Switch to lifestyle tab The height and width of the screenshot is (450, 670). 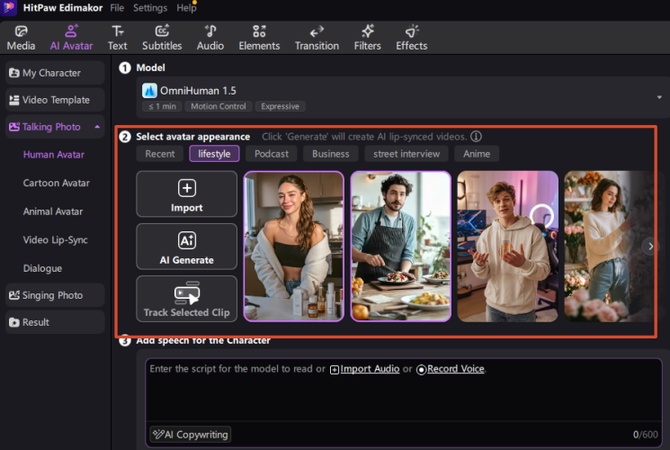214,154
